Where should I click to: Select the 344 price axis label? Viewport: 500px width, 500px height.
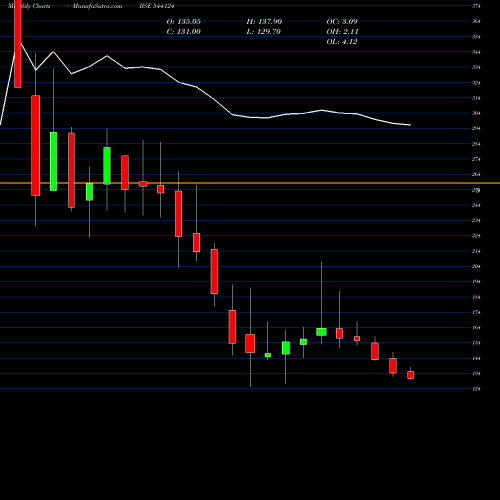[476, 52]
